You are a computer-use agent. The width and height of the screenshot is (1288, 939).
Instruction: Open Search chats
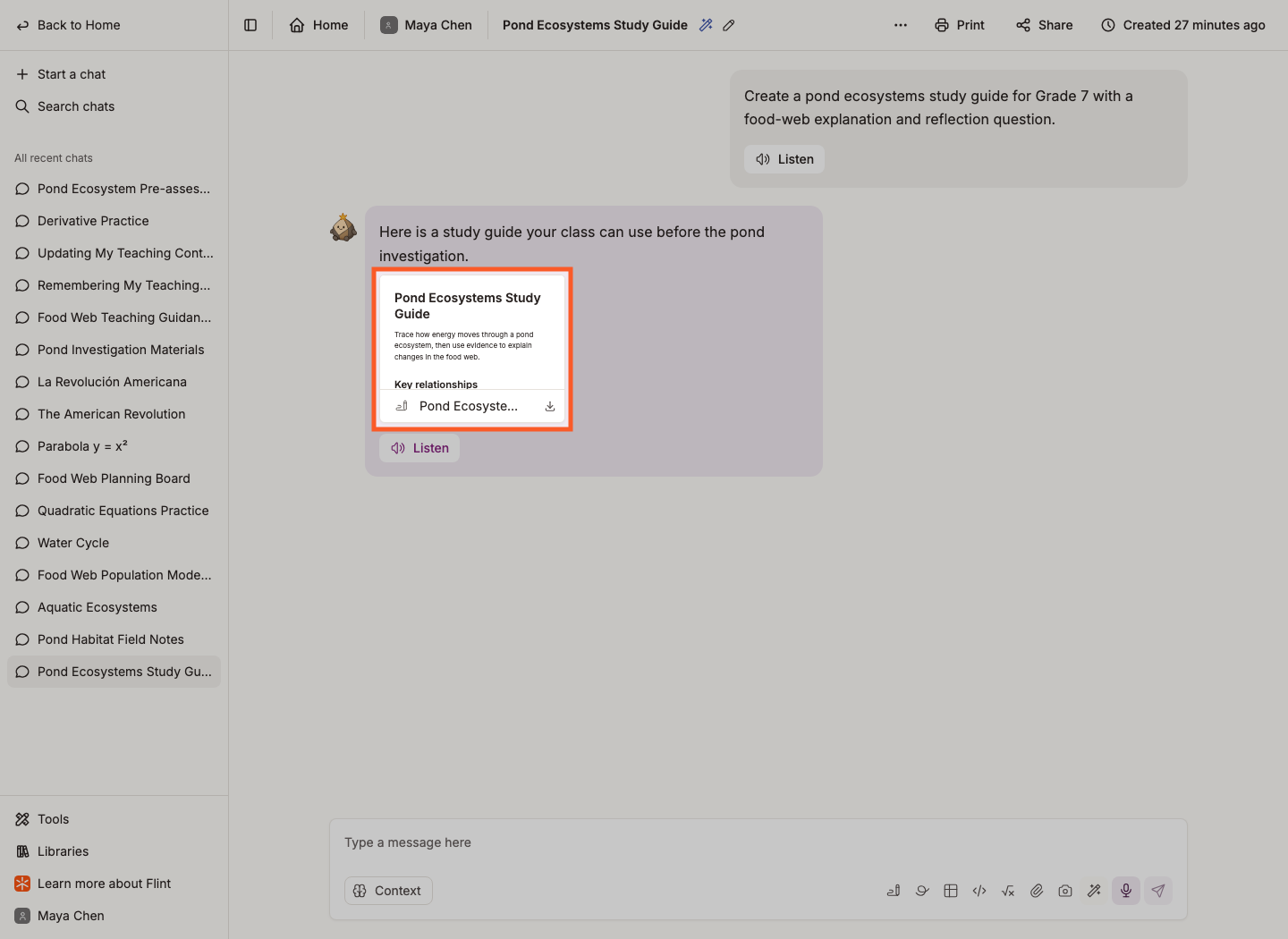[114, 106]
